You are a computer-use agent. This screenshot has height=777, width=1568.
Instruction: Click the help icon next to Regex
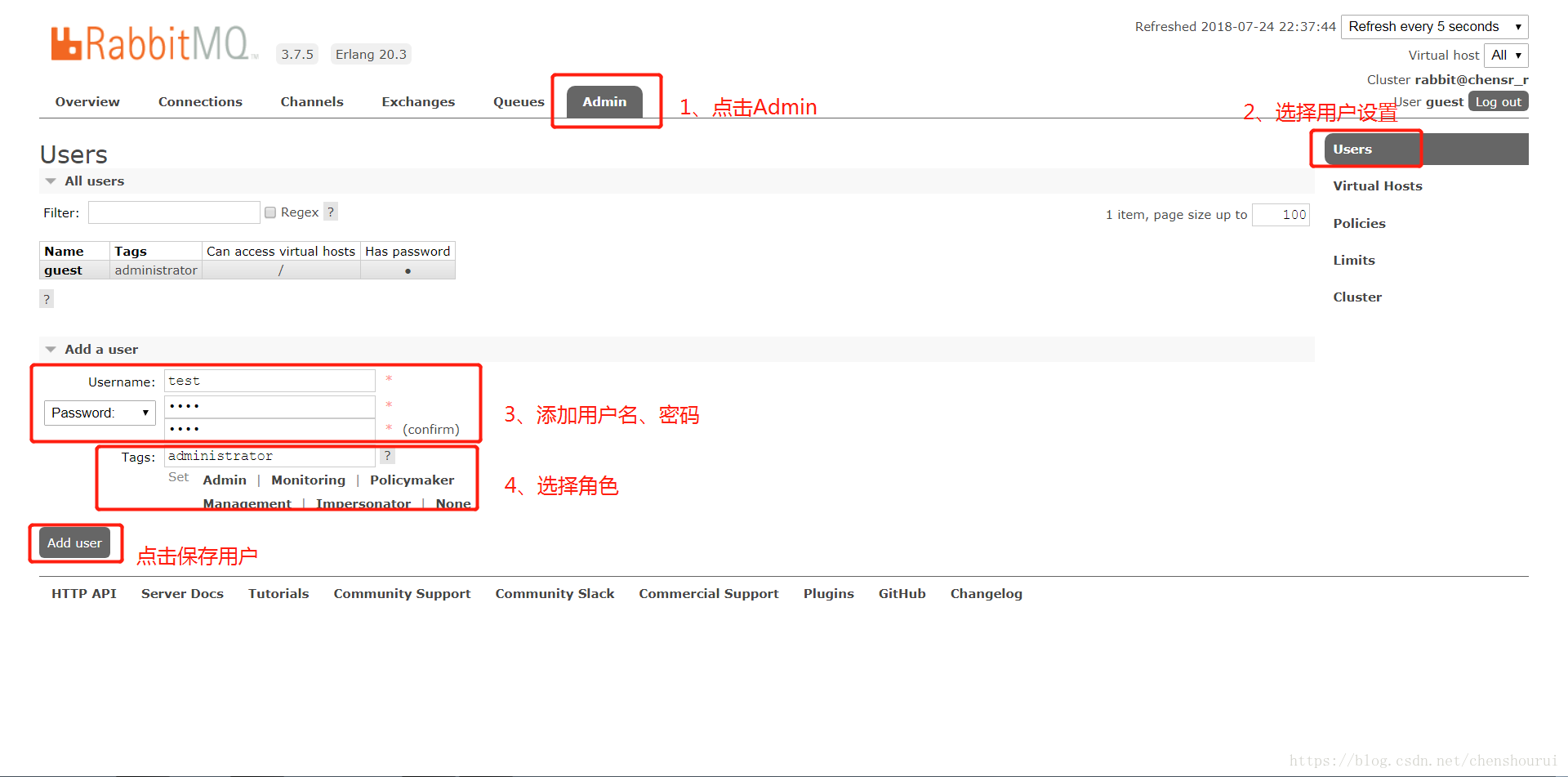point(331,212)
